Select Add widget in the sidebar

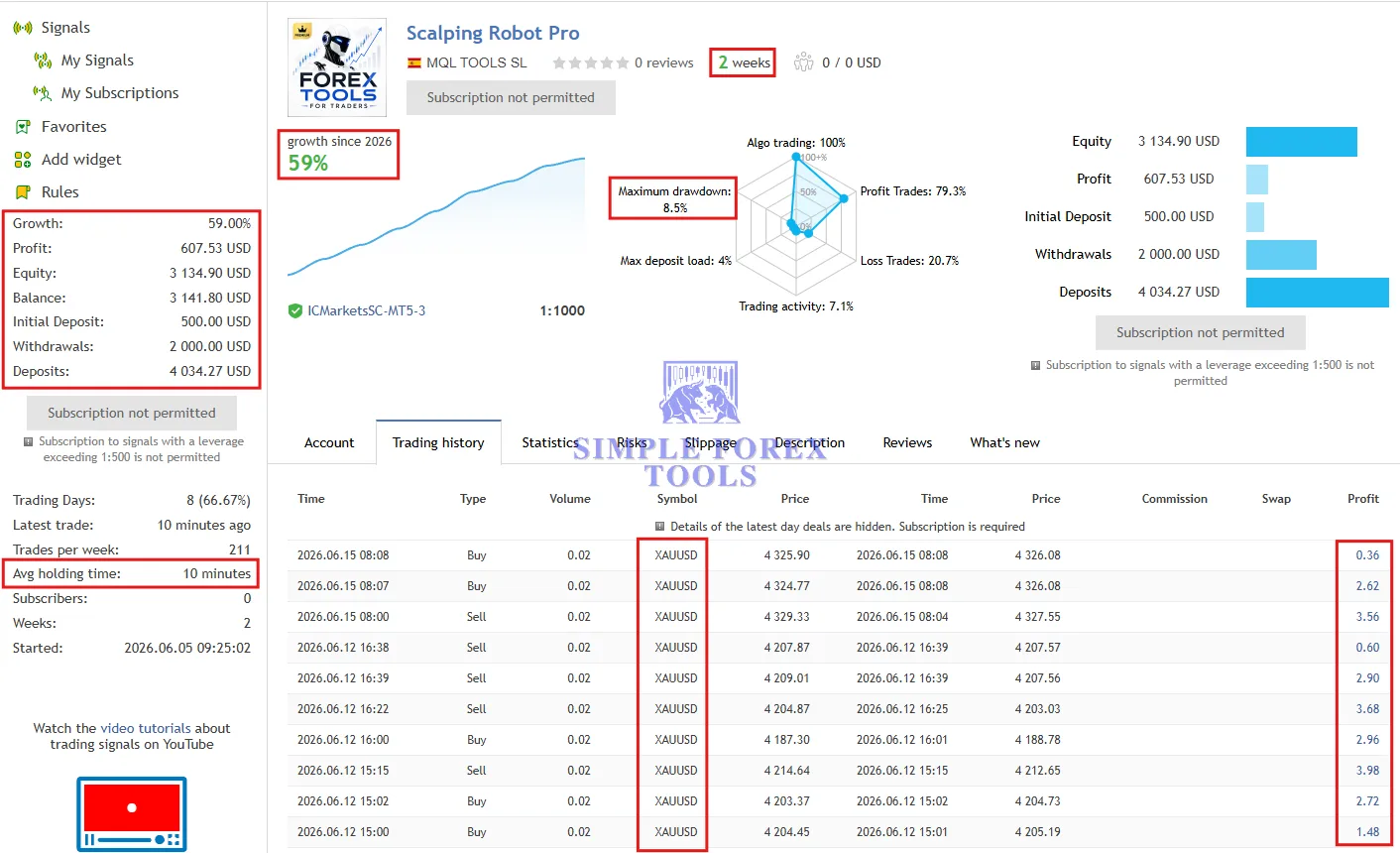tap(81, 160)
